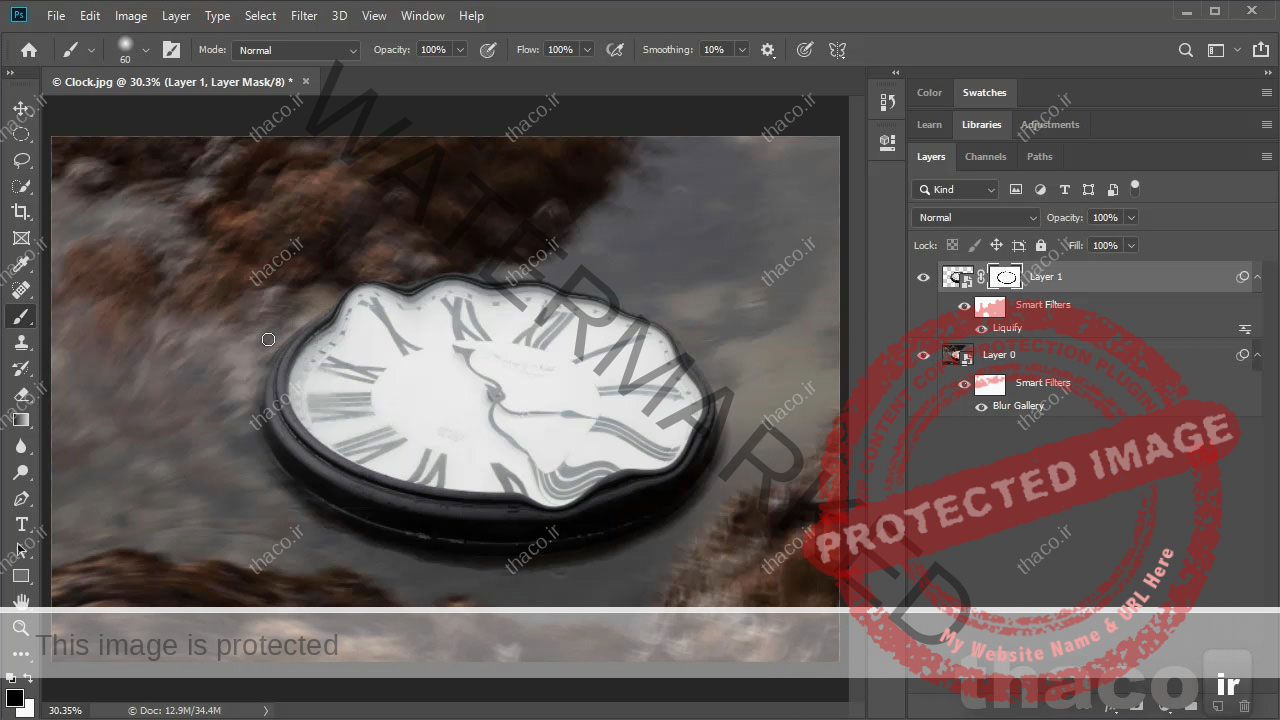Toggle pressure for opacity button
The image size is (1280, 720).
click(488, 50)
